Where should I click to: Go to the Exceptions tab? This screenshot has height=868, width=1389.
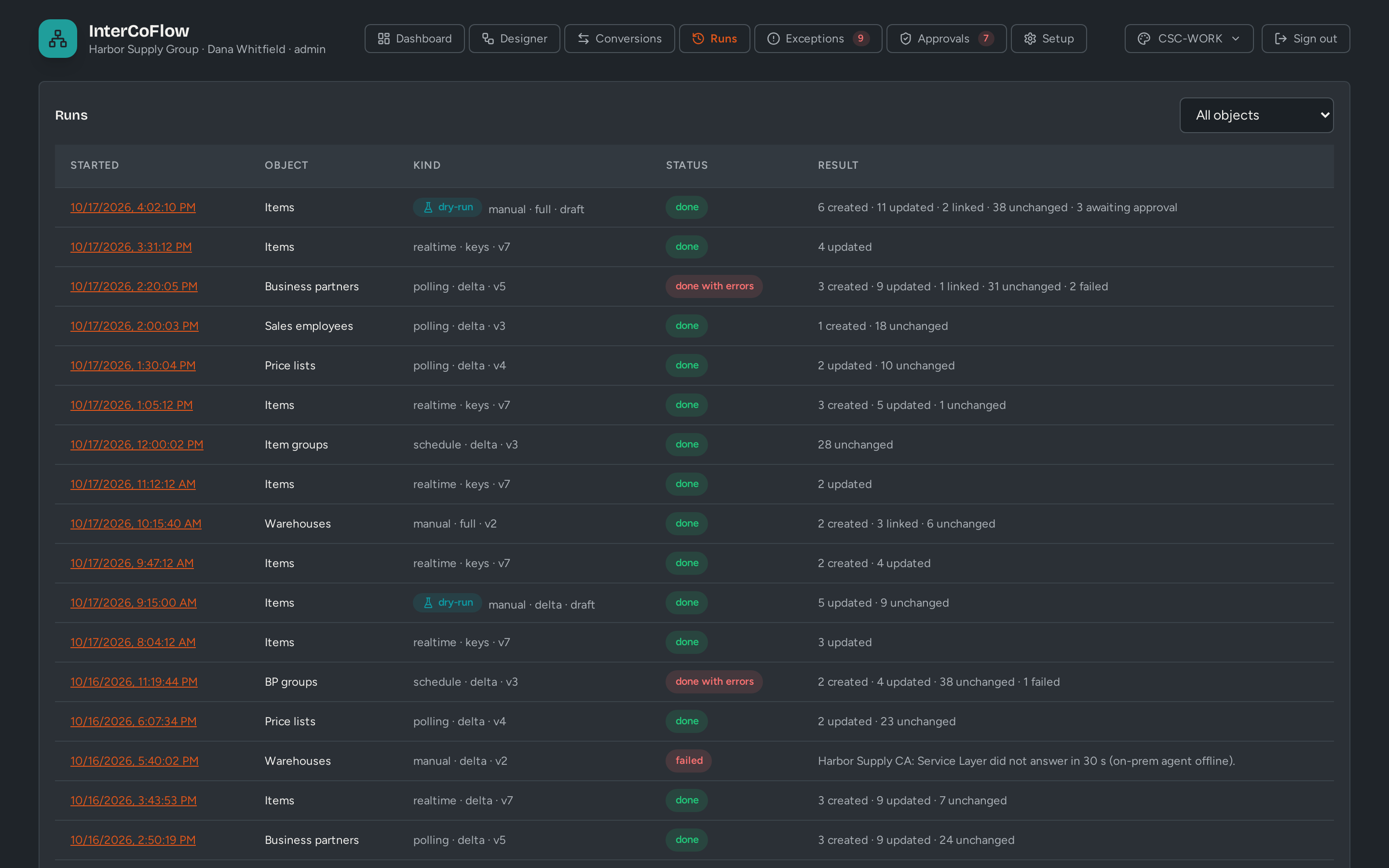click(x=818, y=39)
